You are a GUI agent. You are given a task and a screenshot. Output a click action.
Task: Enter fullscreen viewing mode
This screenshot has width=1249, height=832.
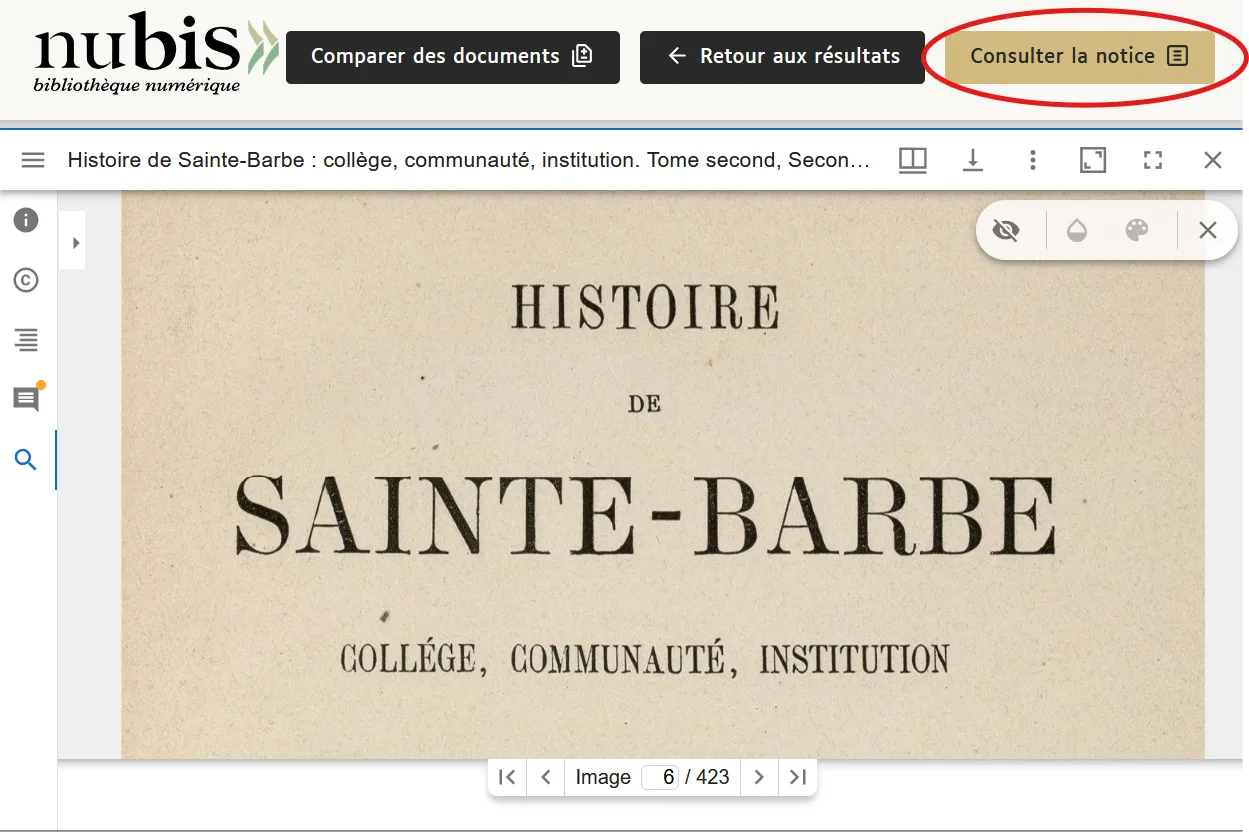pyautogui.click(x=1153, y=159)
